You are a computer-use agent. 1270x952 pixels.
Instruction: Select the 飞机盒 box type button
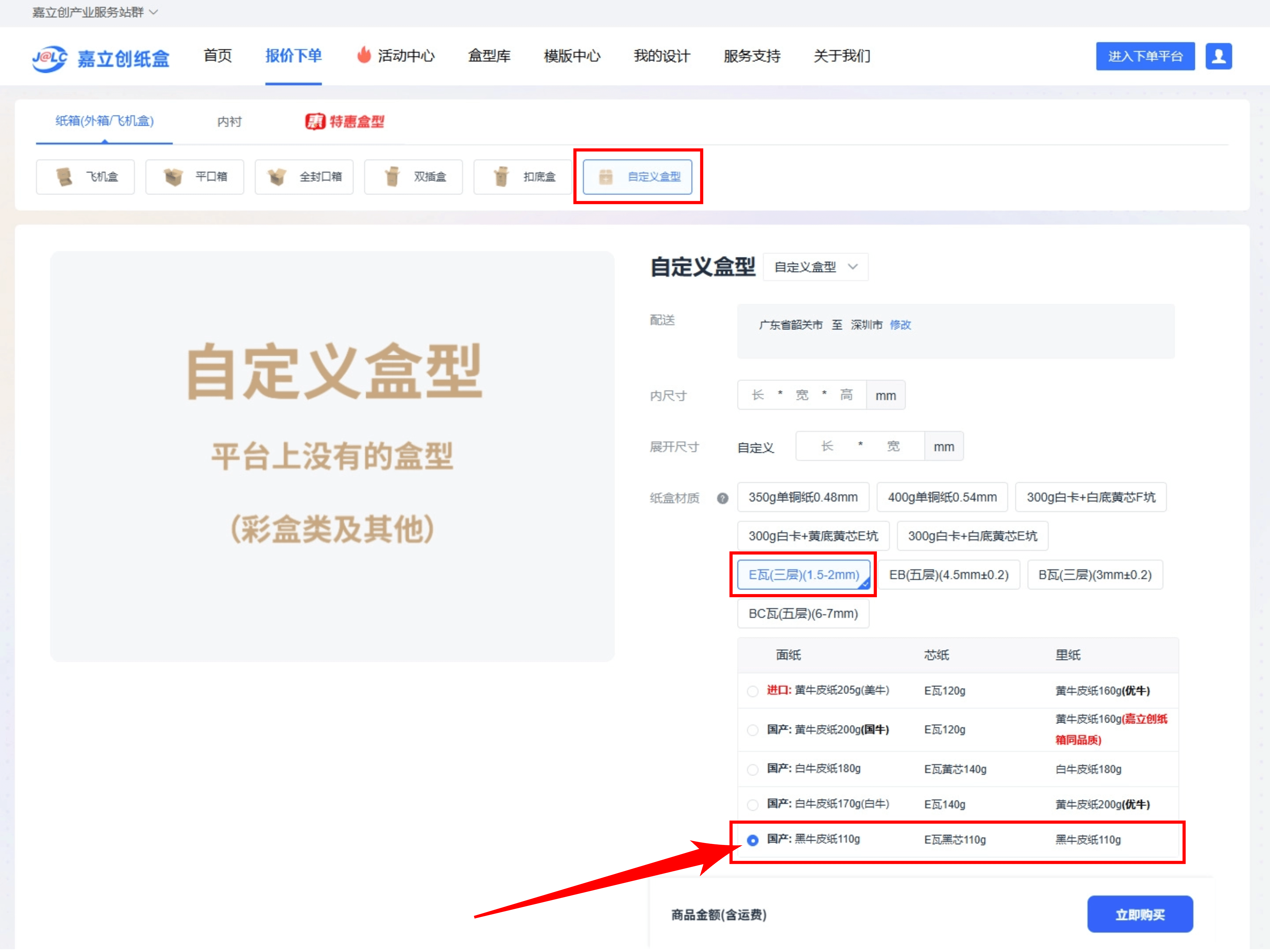85,177
